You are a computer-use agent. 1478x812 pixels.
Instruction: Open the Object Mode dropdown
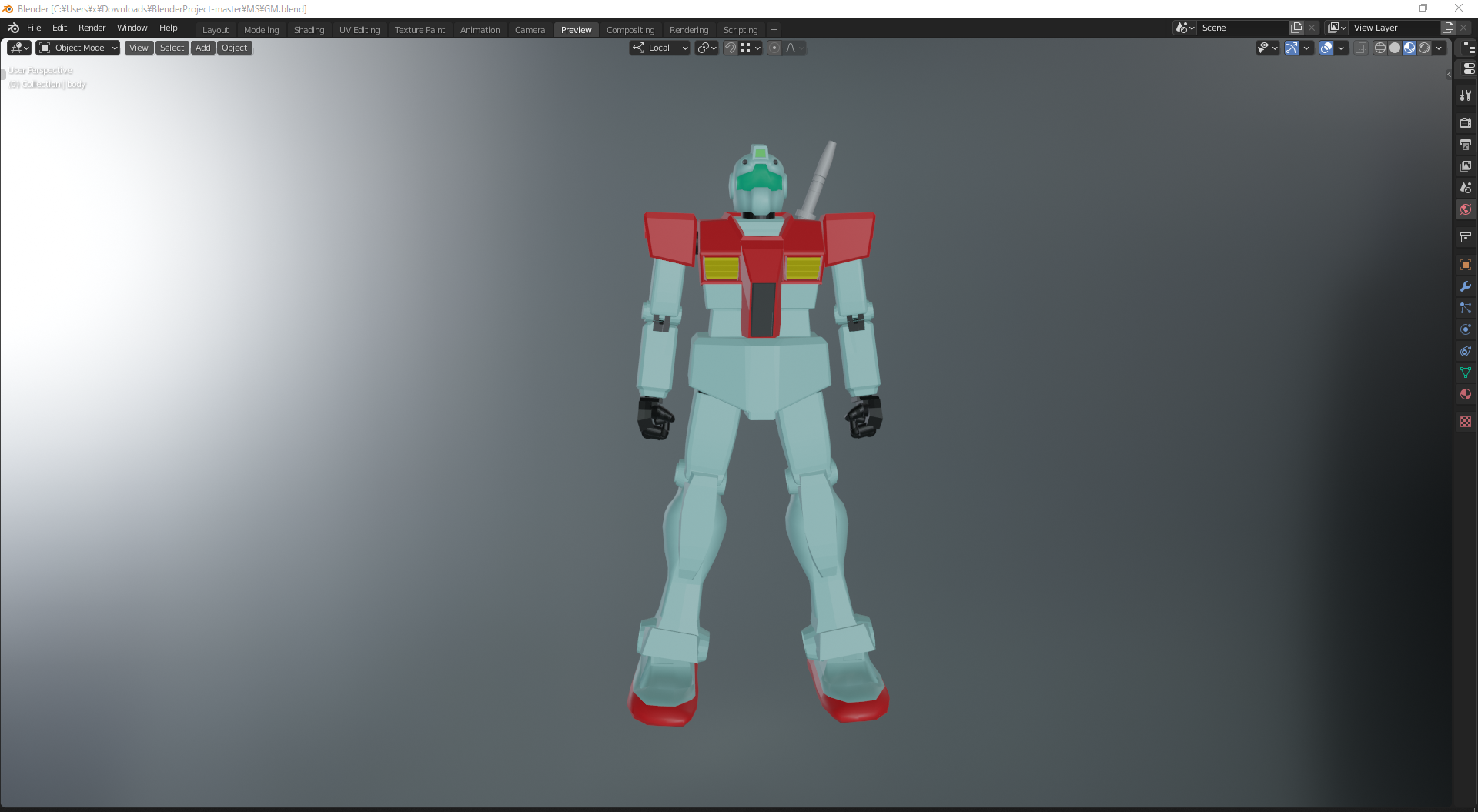[x=78, y=48]
